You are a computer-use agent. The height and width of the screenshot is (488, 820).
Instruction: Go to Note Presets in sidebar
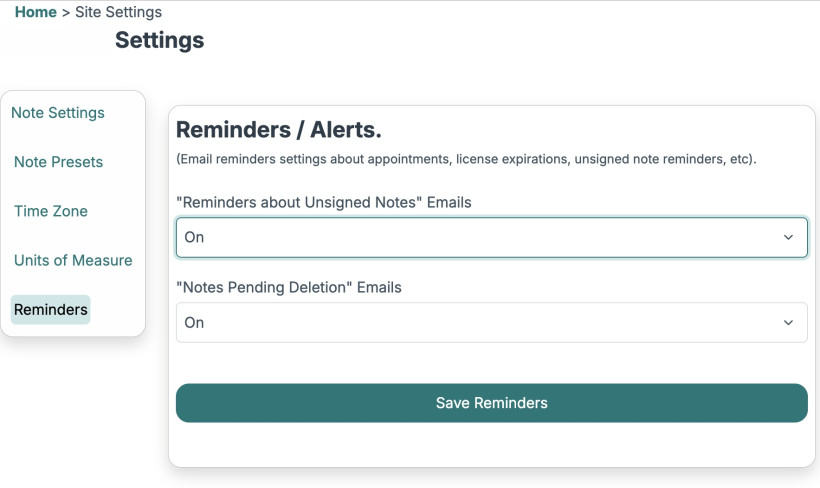coord(58,162)
